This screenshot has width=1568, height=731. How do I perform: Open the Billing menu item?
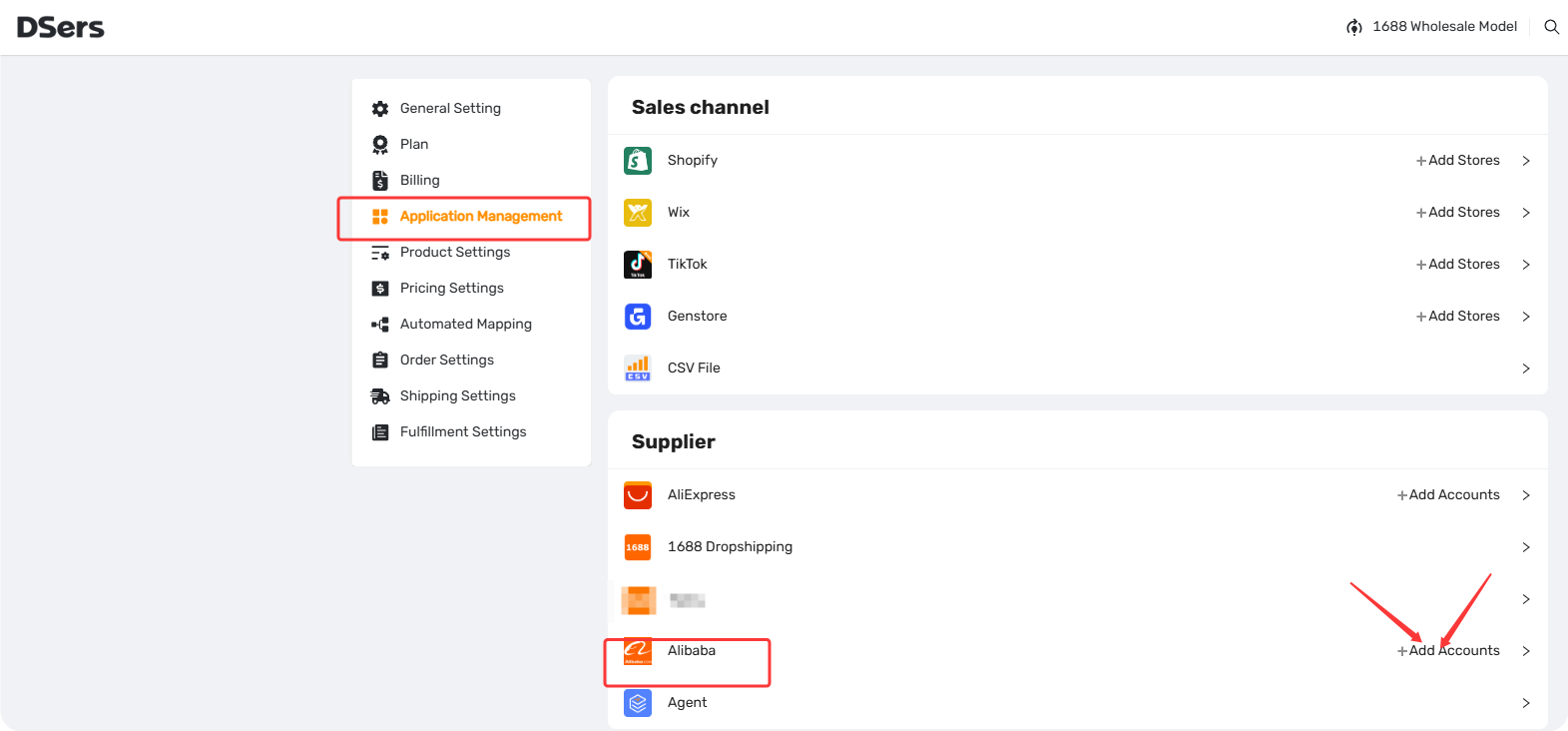coord(420,181)
